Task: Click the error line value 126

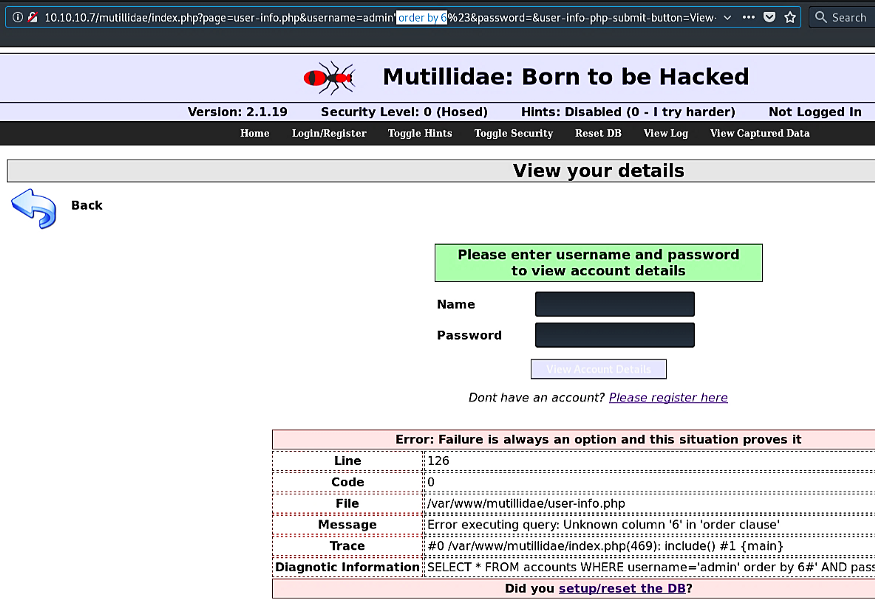Action: [x=438, y=460]
